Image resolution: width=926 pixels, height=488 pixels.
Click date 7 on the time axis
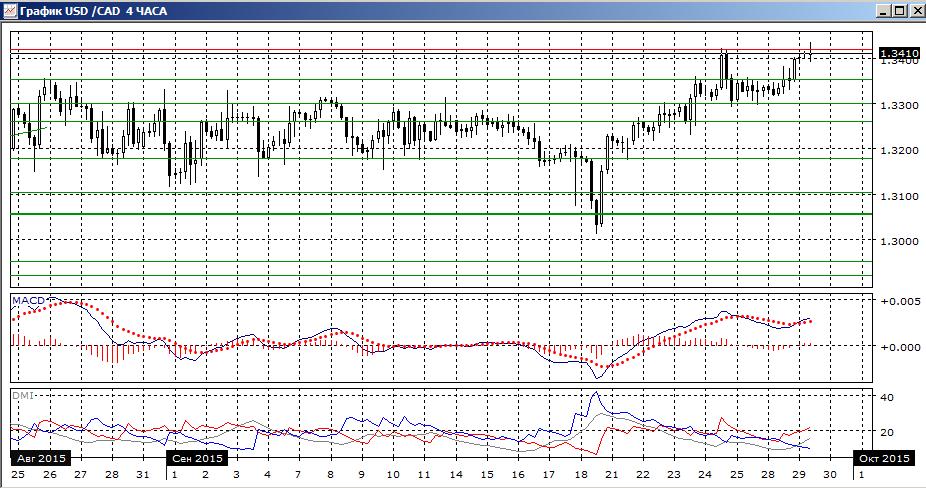click(298, 474)
